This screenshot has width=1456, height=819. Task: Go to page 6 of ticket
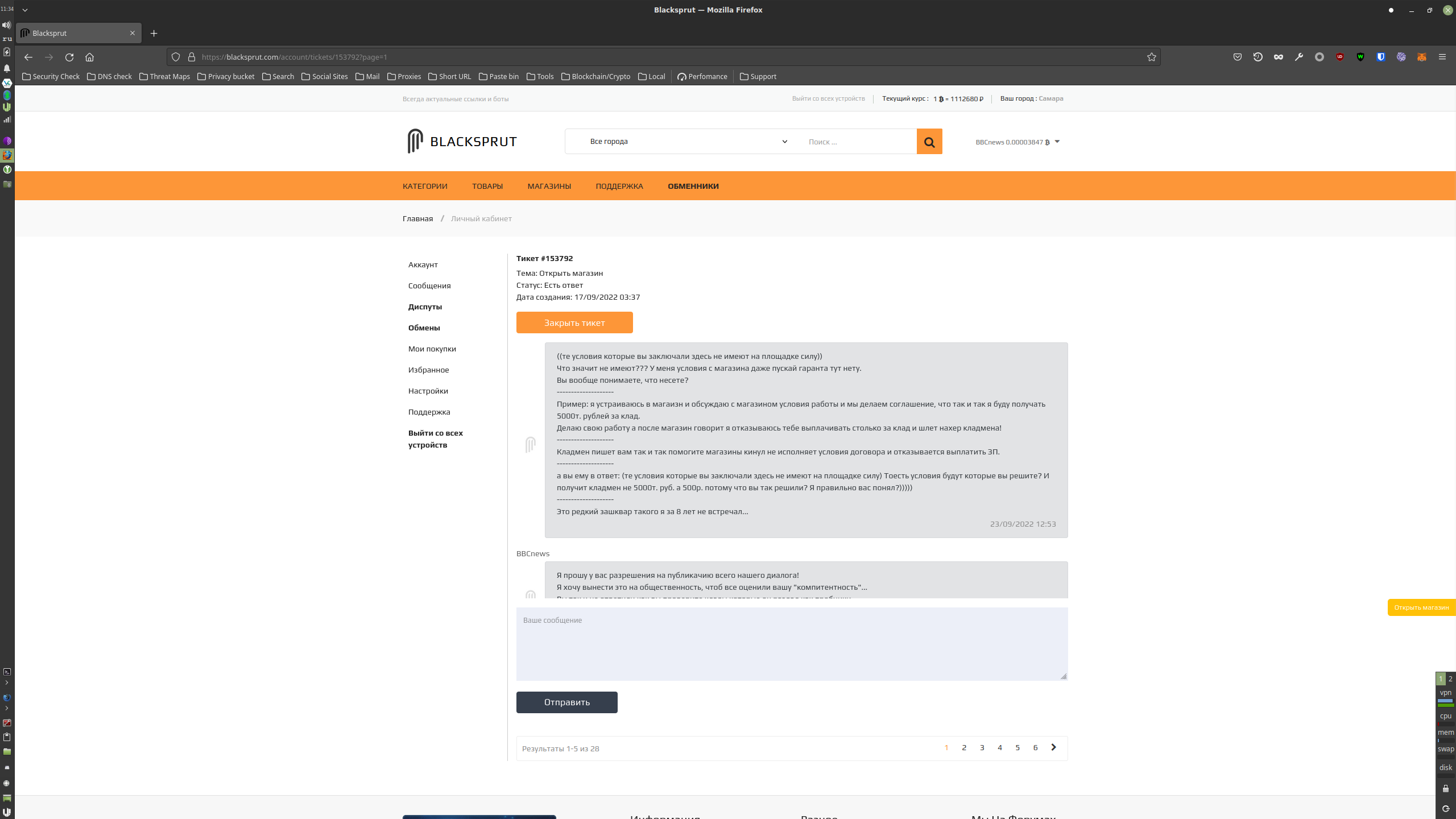[1036, 747]
